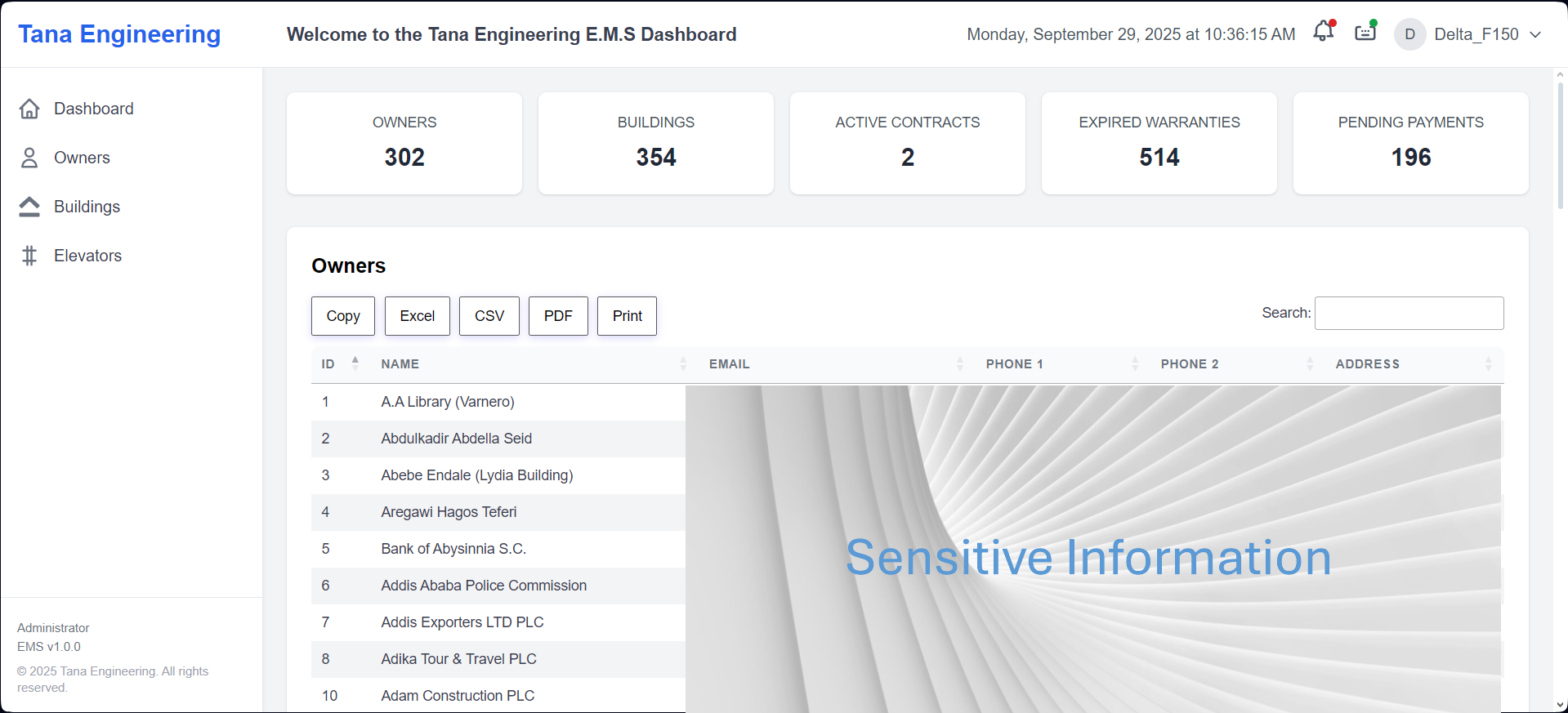Click the Buildings icon in sidebar
The width and height of the screenshot is (1568, 713).
[29, 207]
